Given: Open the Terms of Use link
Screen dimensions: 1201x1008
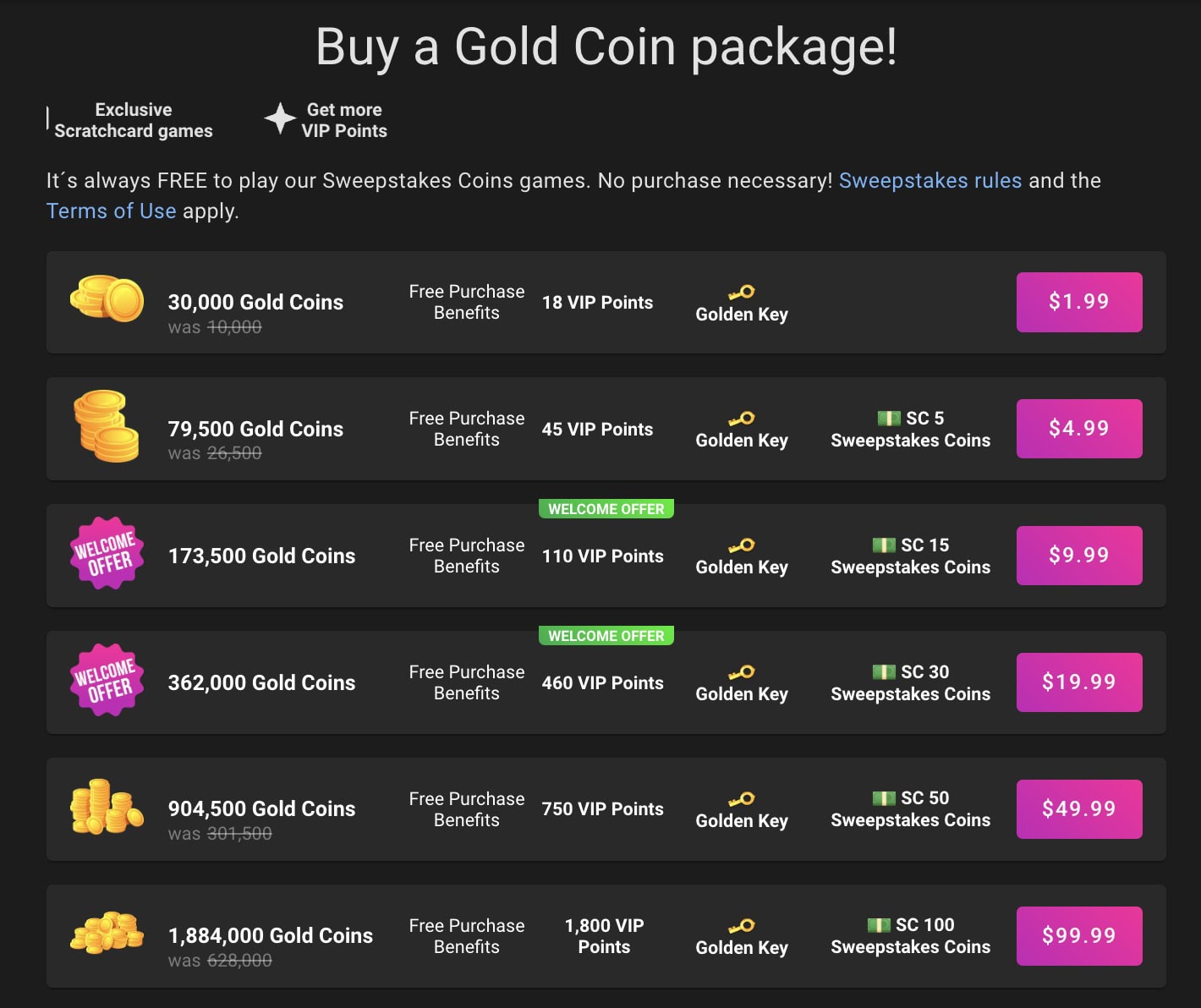Looking at the screenshot, I should (x=111, y=211).
